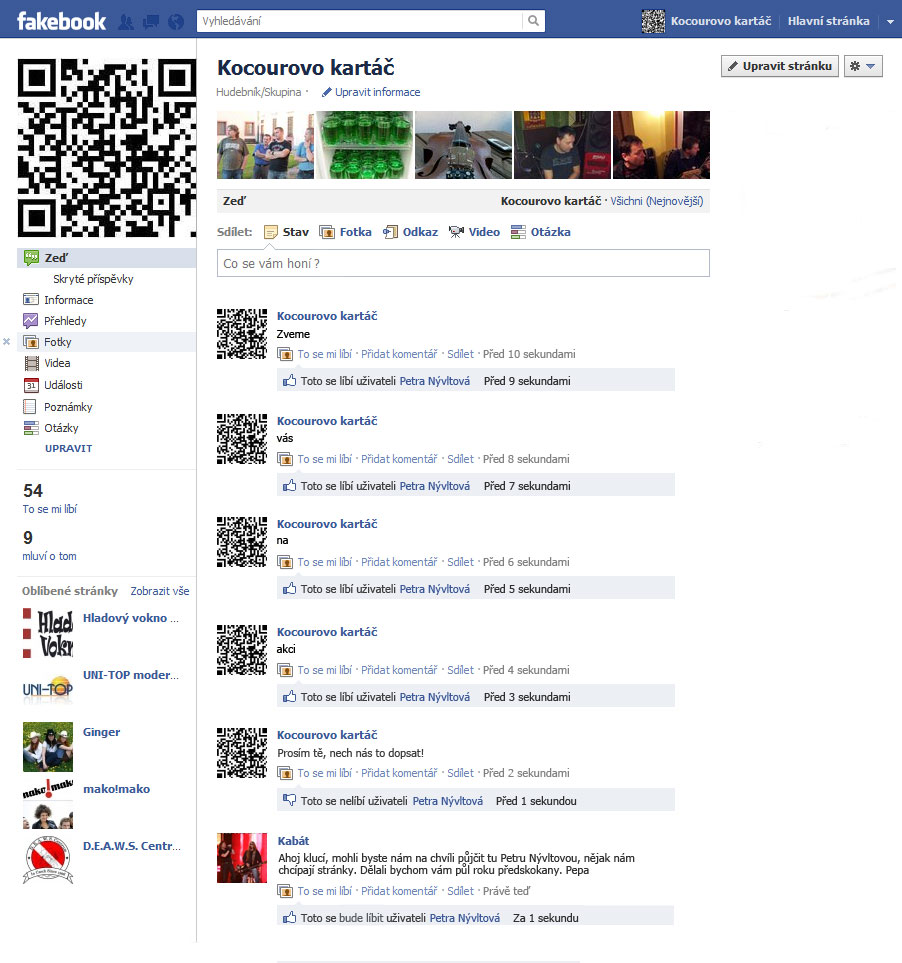Click the thumbs-down icon on 'nelíbí' row

tap(289, 800)
